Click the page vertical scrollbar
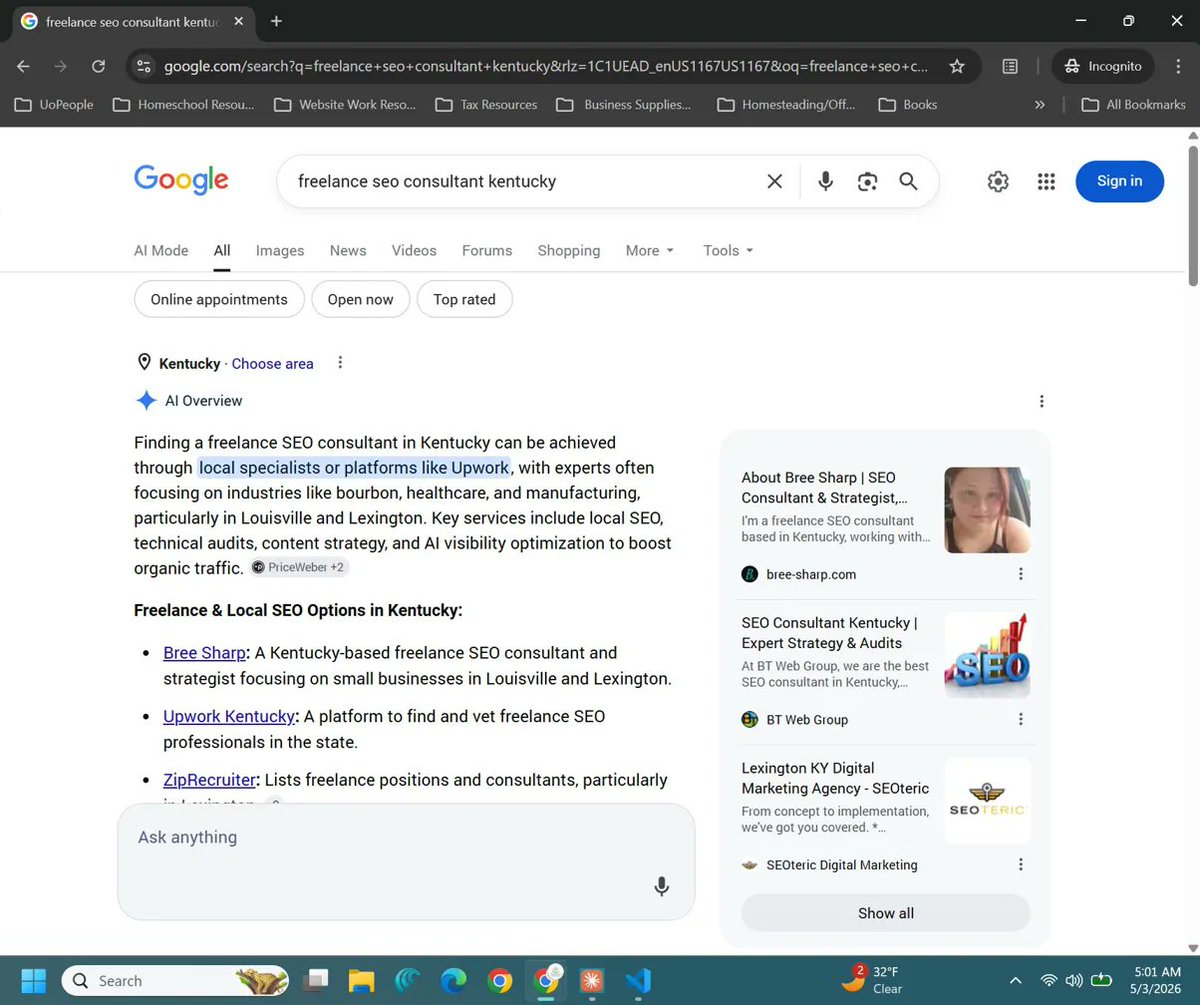1200x1005 pixels. click(x=1192, y=215)
